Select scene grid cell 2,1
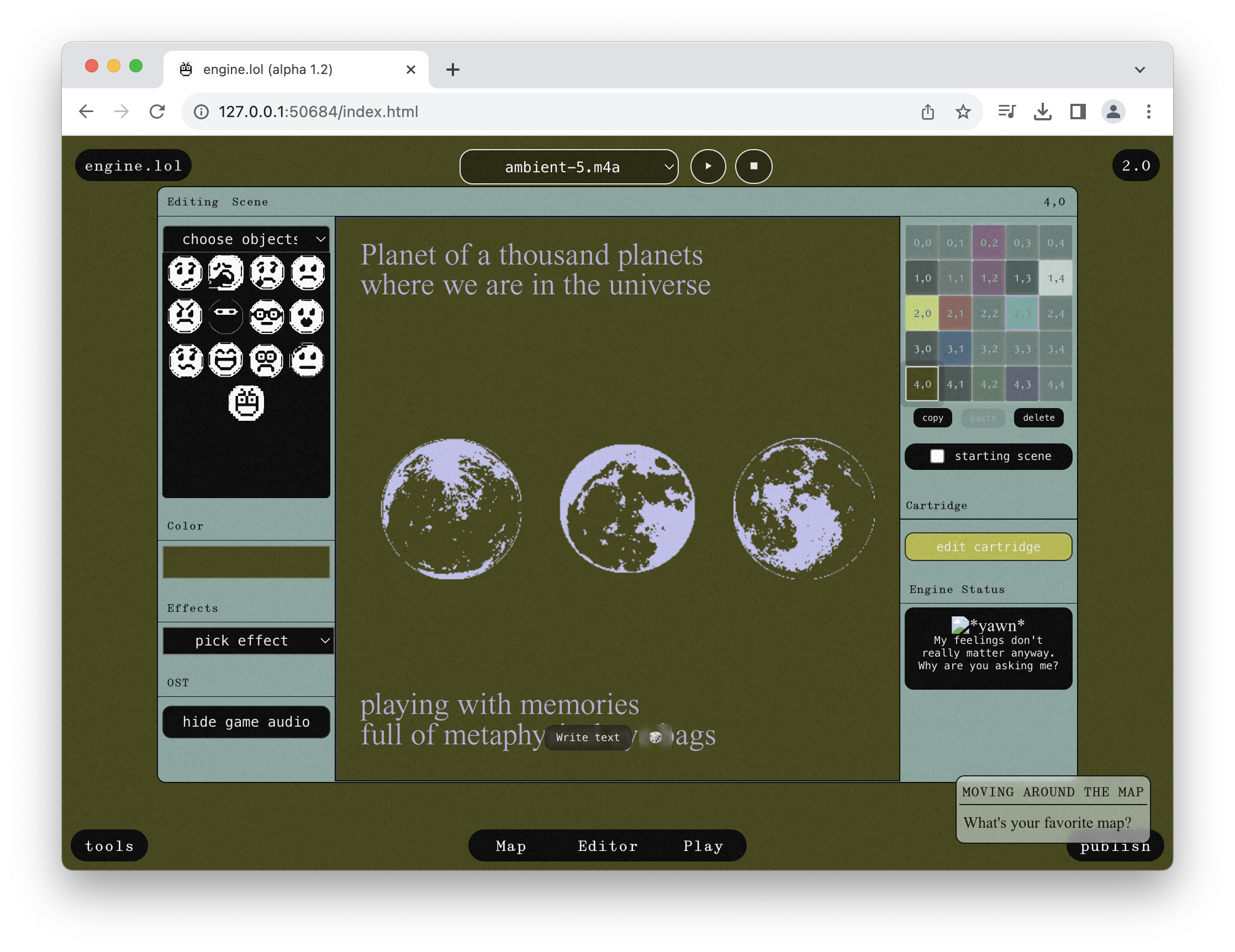Viewport: 1235px width, 952px height. point(956,313)
